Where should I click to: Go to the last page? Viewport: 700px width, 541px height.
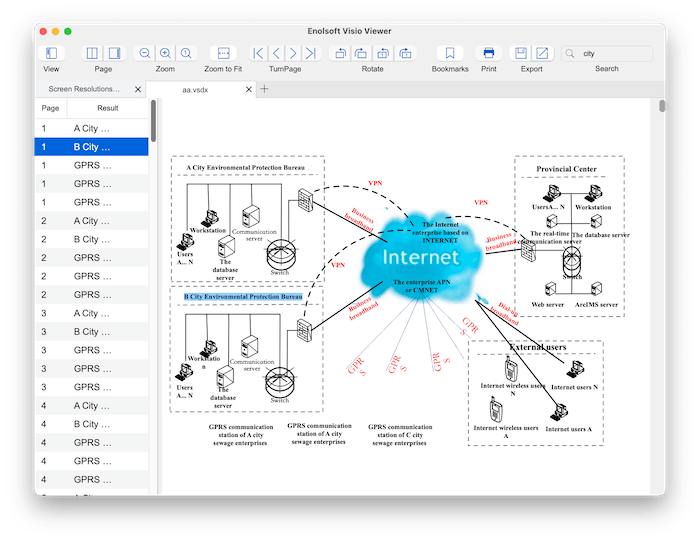(x=310, y=53)
